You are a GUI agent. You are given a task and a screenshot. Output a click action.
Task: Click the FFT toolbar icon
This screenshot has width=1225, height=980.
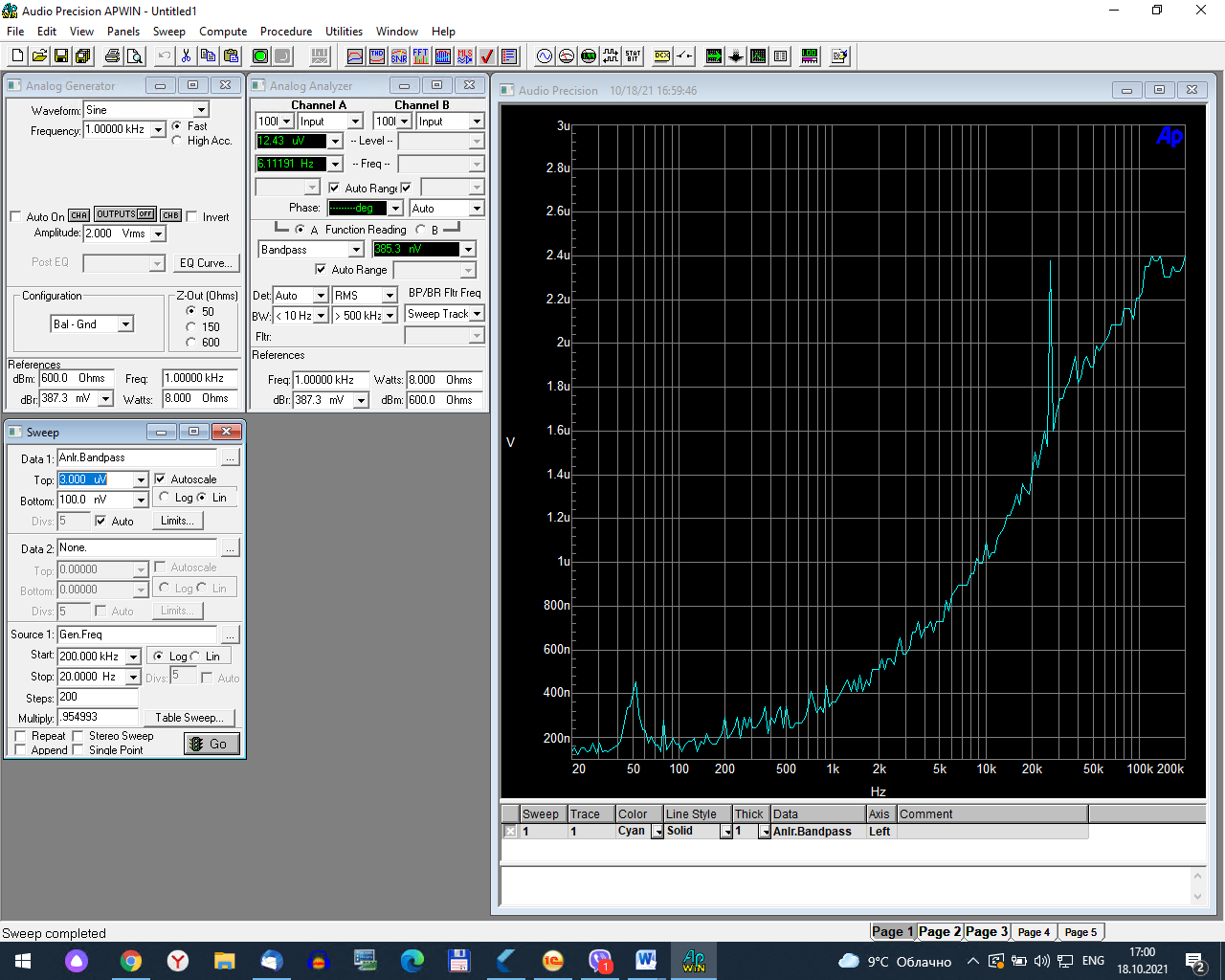click(421, 56)
